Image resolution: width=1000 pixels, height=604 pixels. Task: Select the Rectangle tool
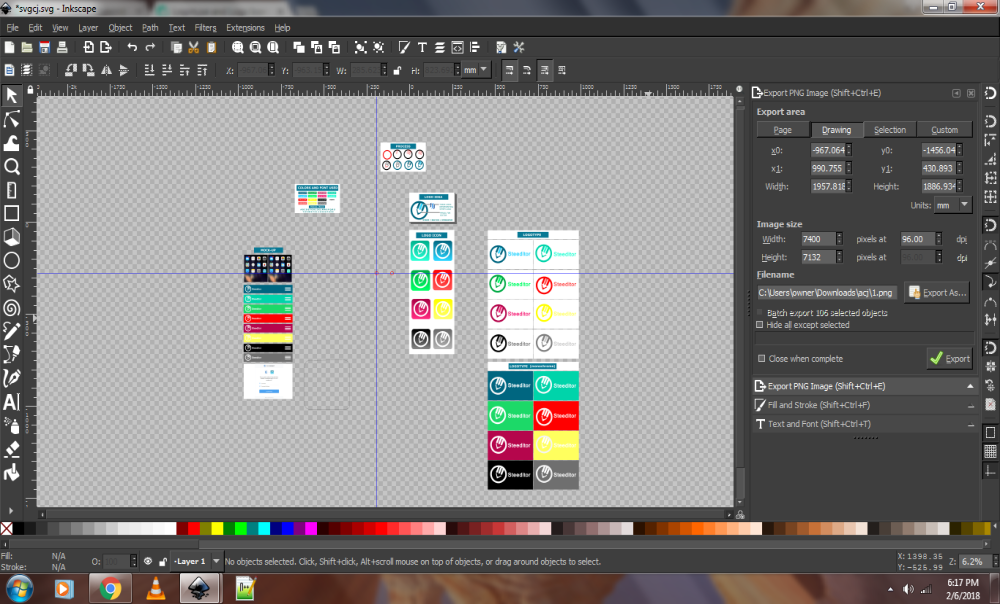[x=11, y=213]
